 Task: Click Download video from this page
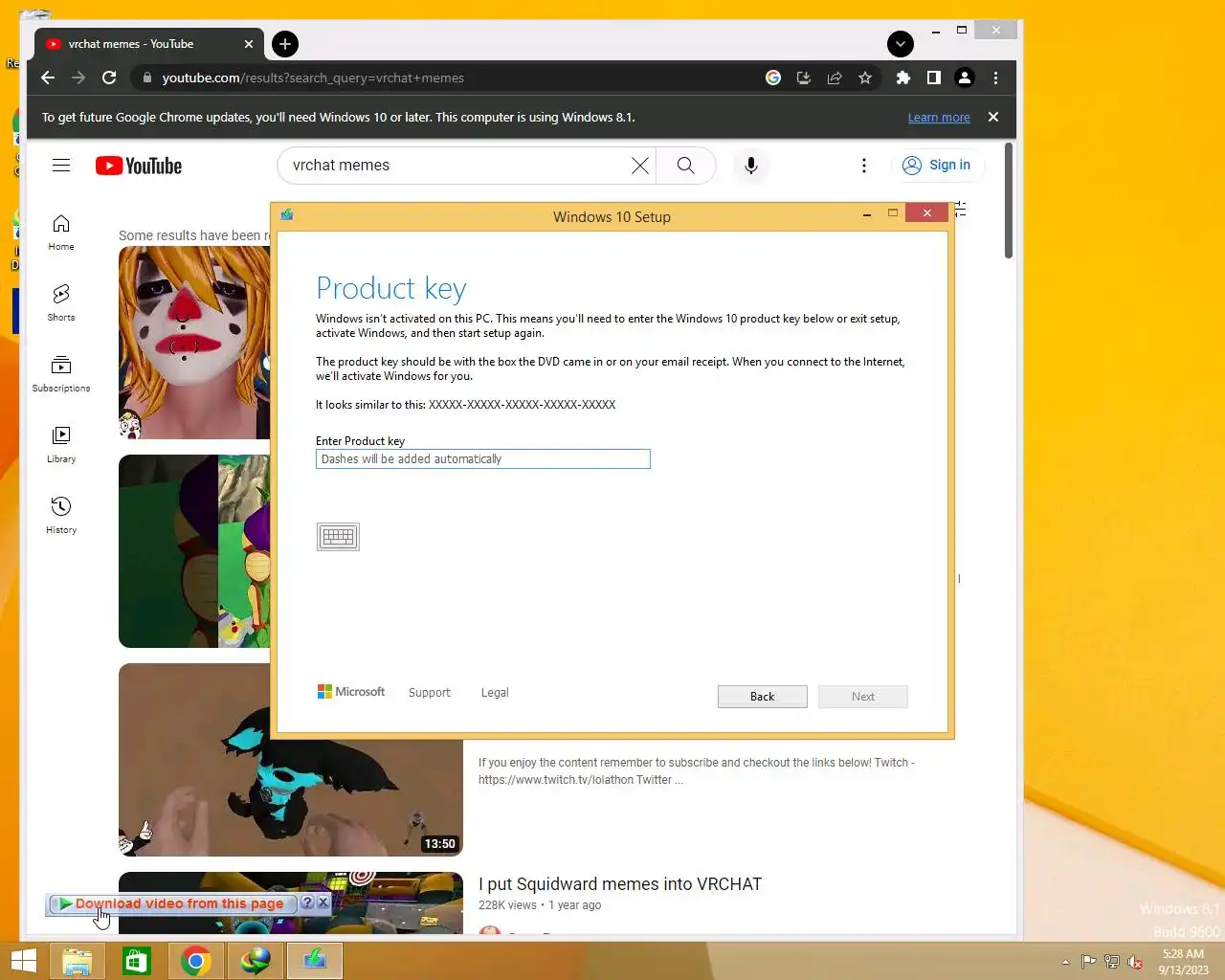coord(172,903)
